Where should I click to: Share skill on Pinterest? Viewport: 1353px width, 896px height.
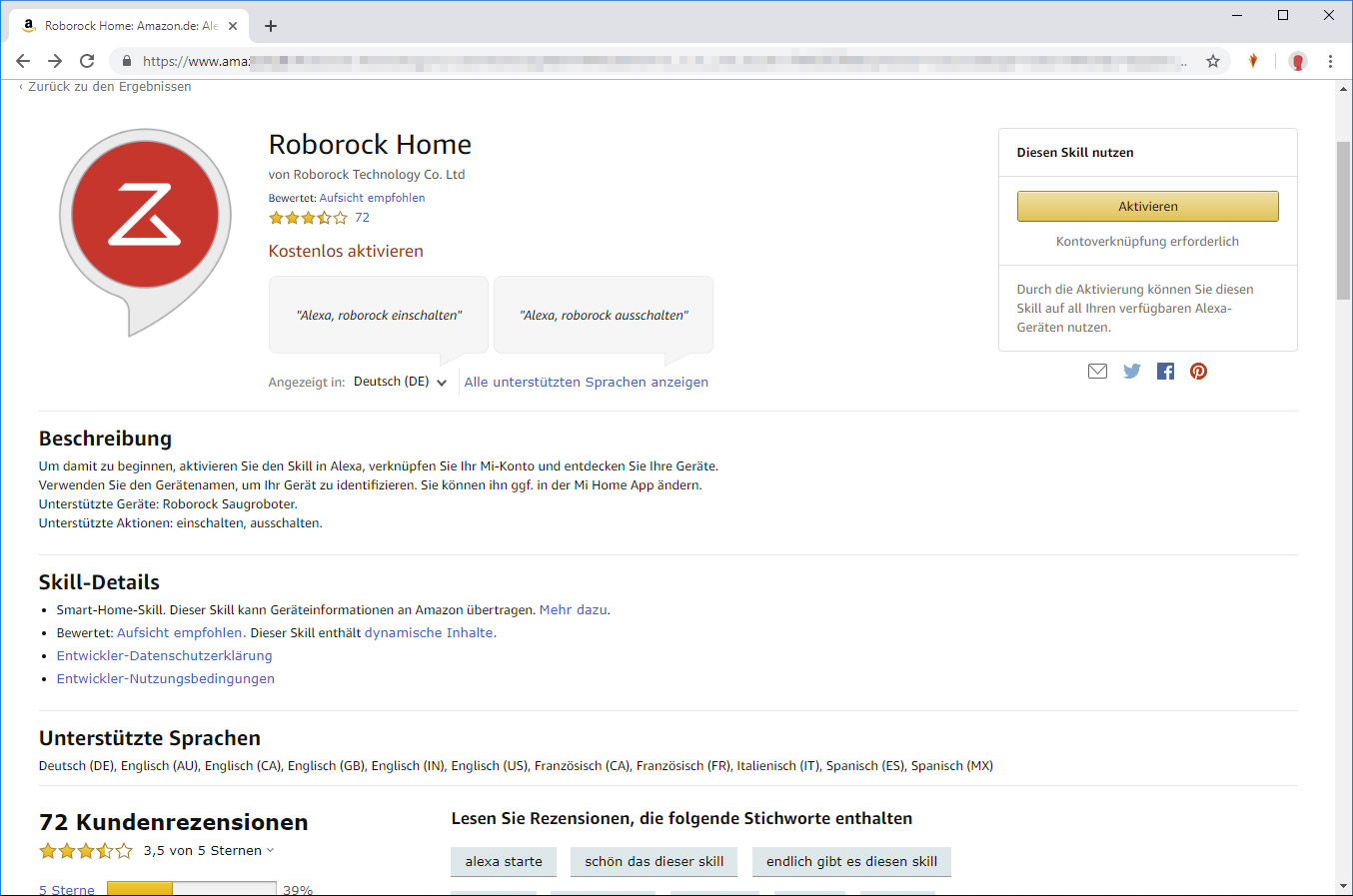pyautogui.click(x=1198, y=372)
